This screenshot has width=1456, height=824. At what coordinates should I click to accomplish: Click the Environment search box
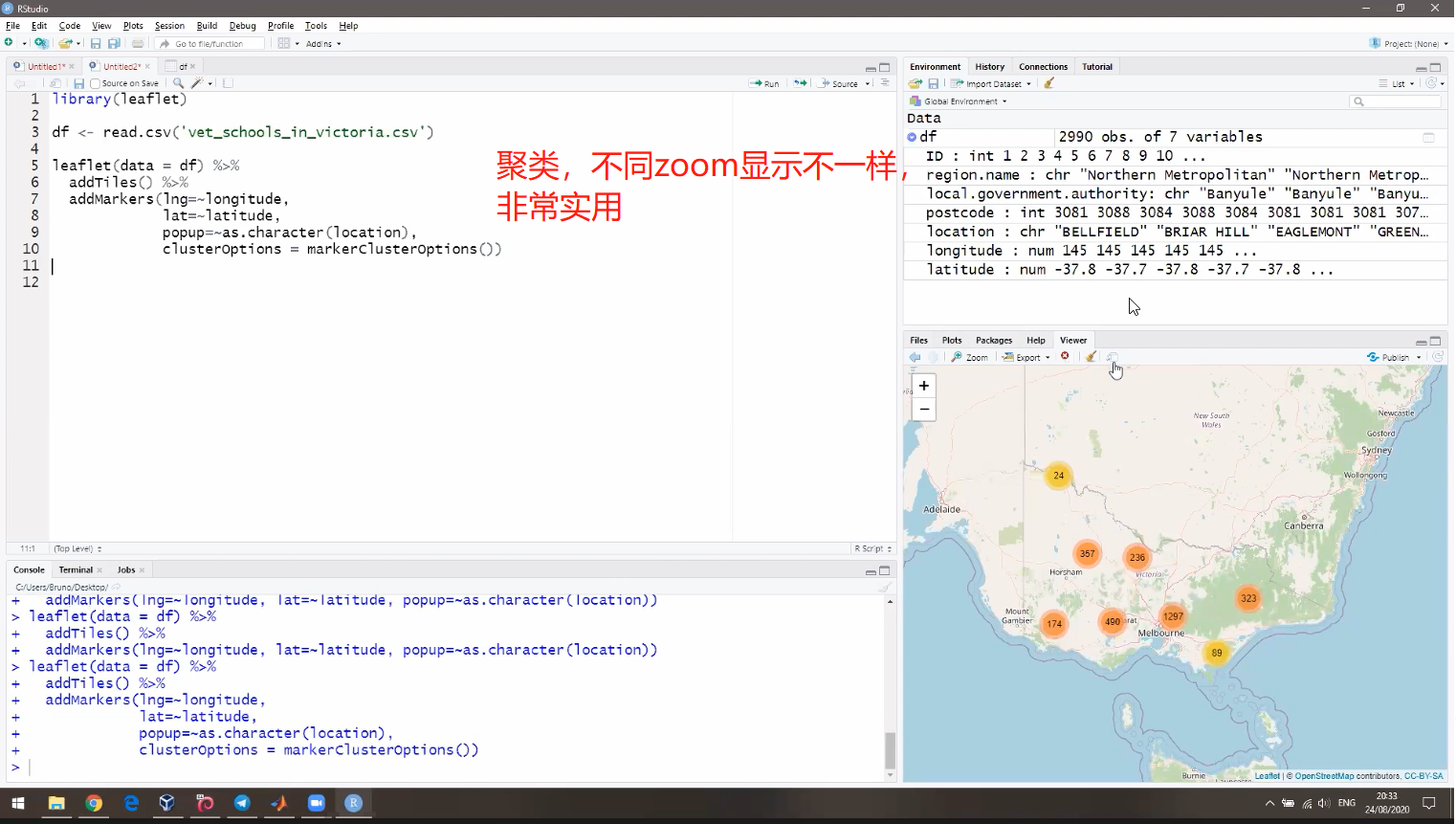(x=1396, y=100)
